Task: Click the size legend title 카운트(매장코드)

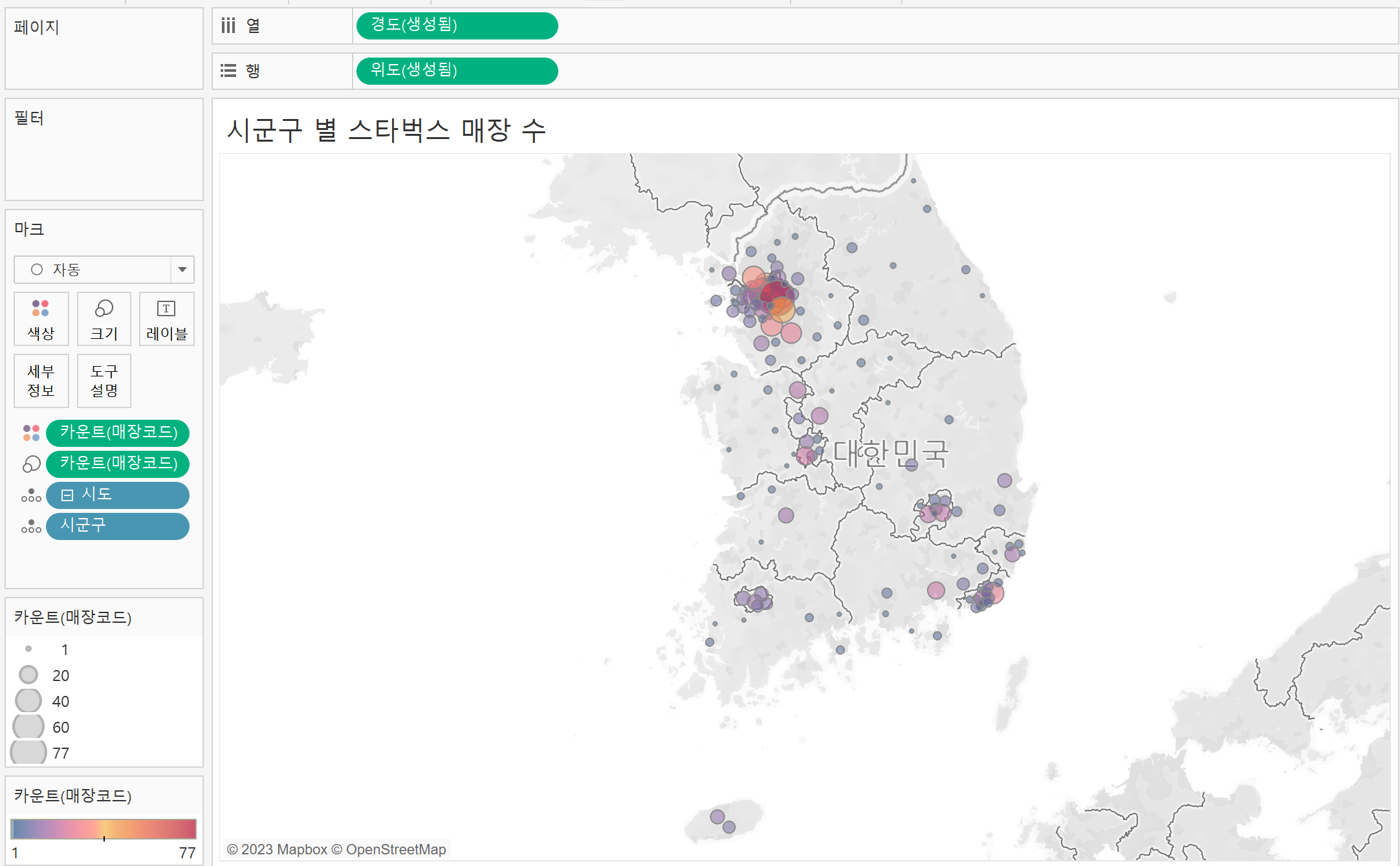Action: pos(72,617)
